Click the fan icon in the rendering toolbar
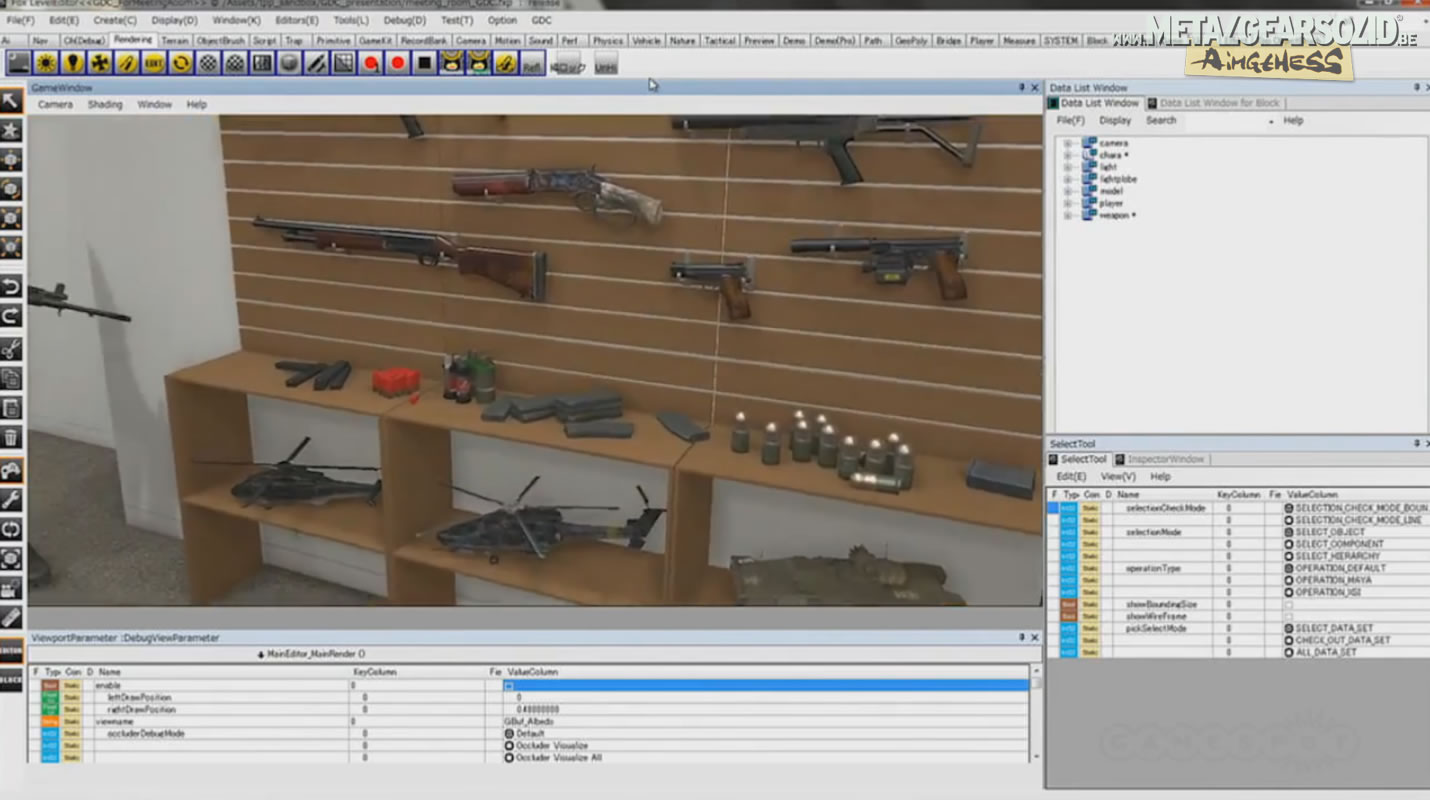 pos(99,63)
